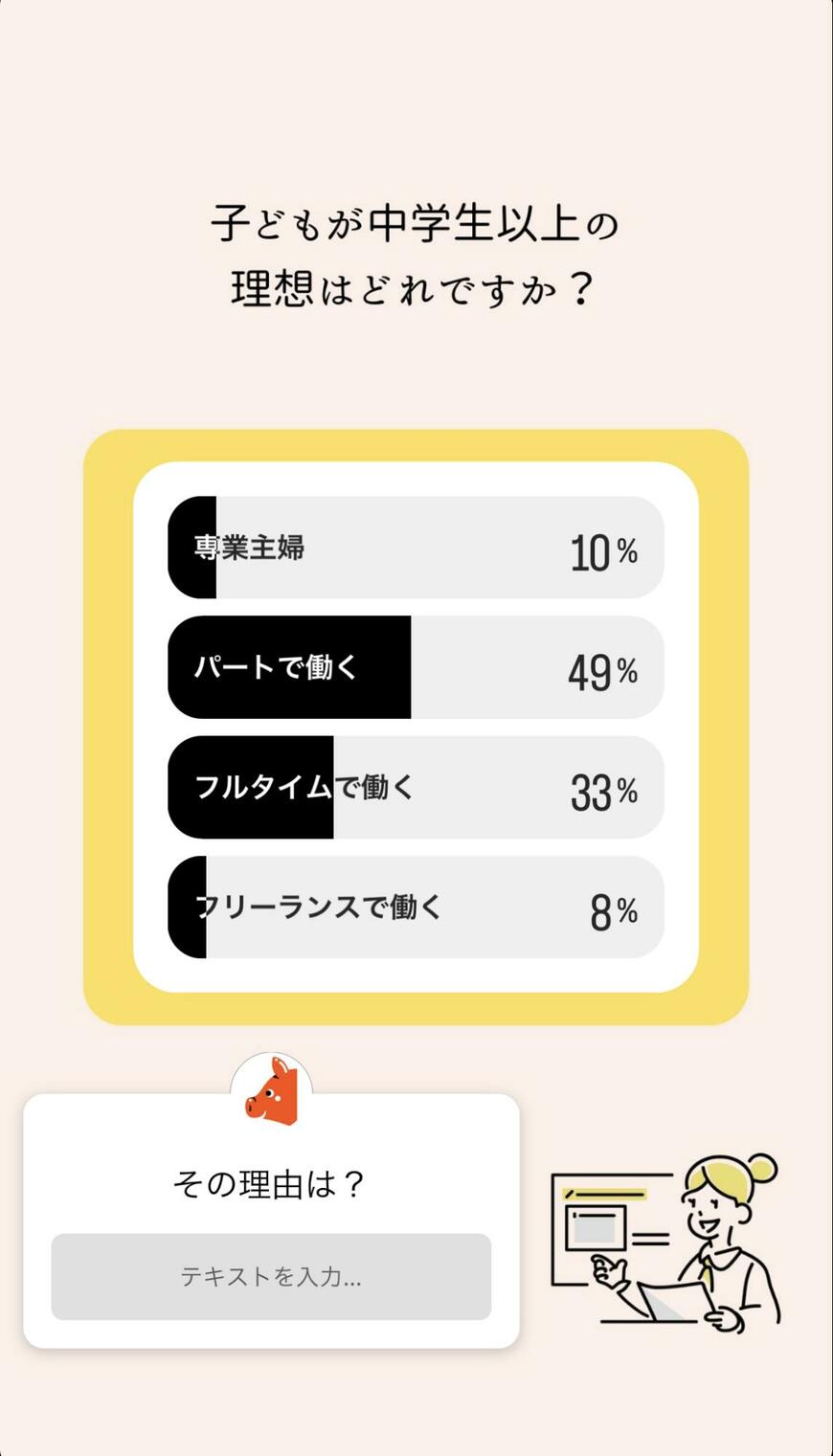833x1456 pixels.
Task: Click the 10% result percentage
Action: click(603, 552)
